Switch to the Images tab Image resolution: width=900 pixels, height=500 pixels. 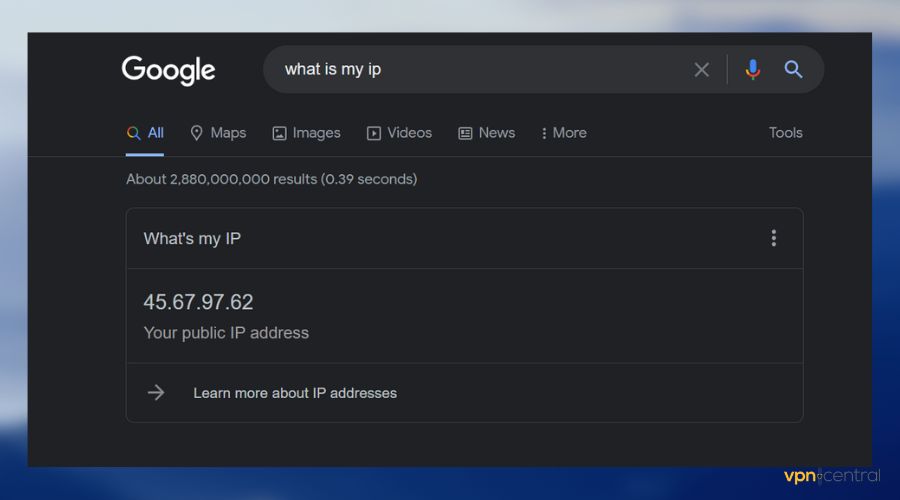pyautogui.click(x=306, y=133)
